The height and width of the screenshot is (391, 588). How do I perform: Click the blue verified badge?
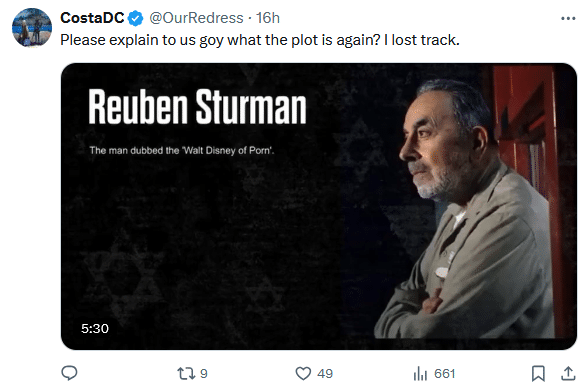pos(135,18)
